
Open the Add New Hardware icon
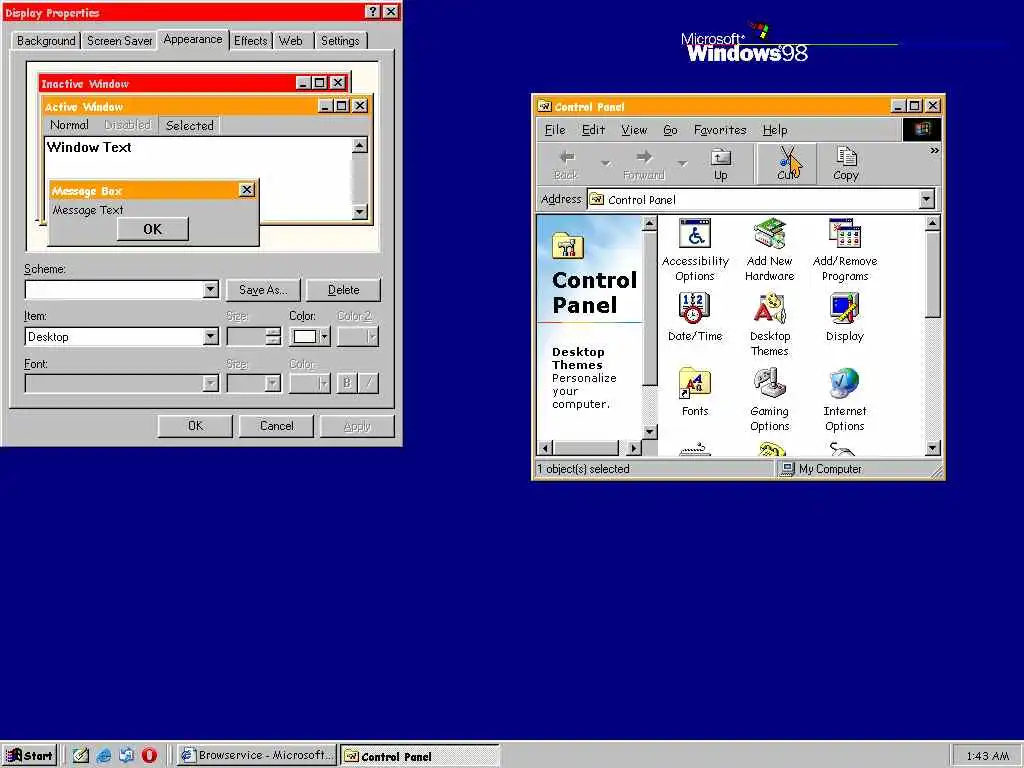coord(769,251)
